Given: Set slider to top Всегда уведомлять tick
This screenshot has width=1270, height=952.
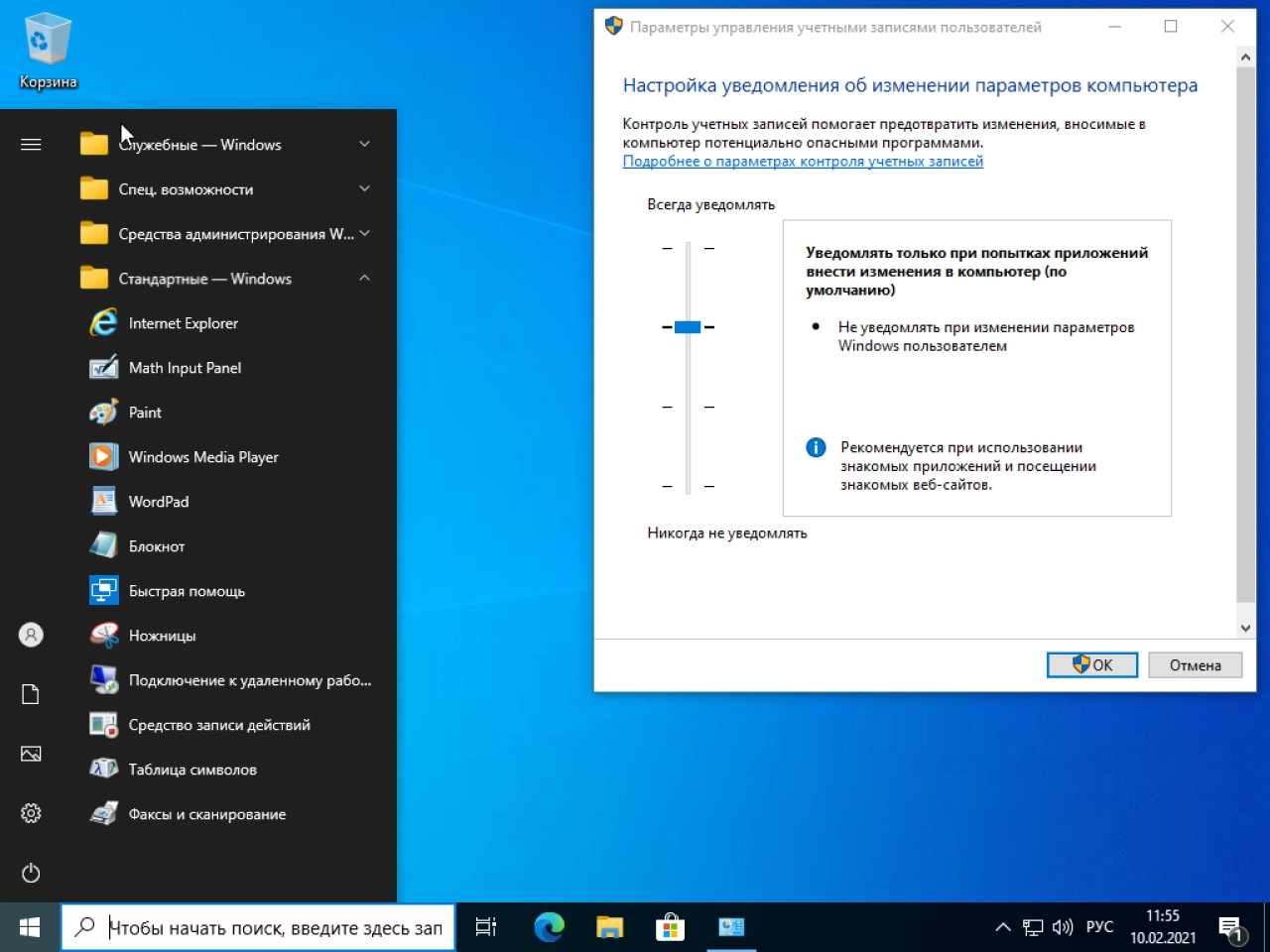Looking at the screenshot, I should point(688,248).
